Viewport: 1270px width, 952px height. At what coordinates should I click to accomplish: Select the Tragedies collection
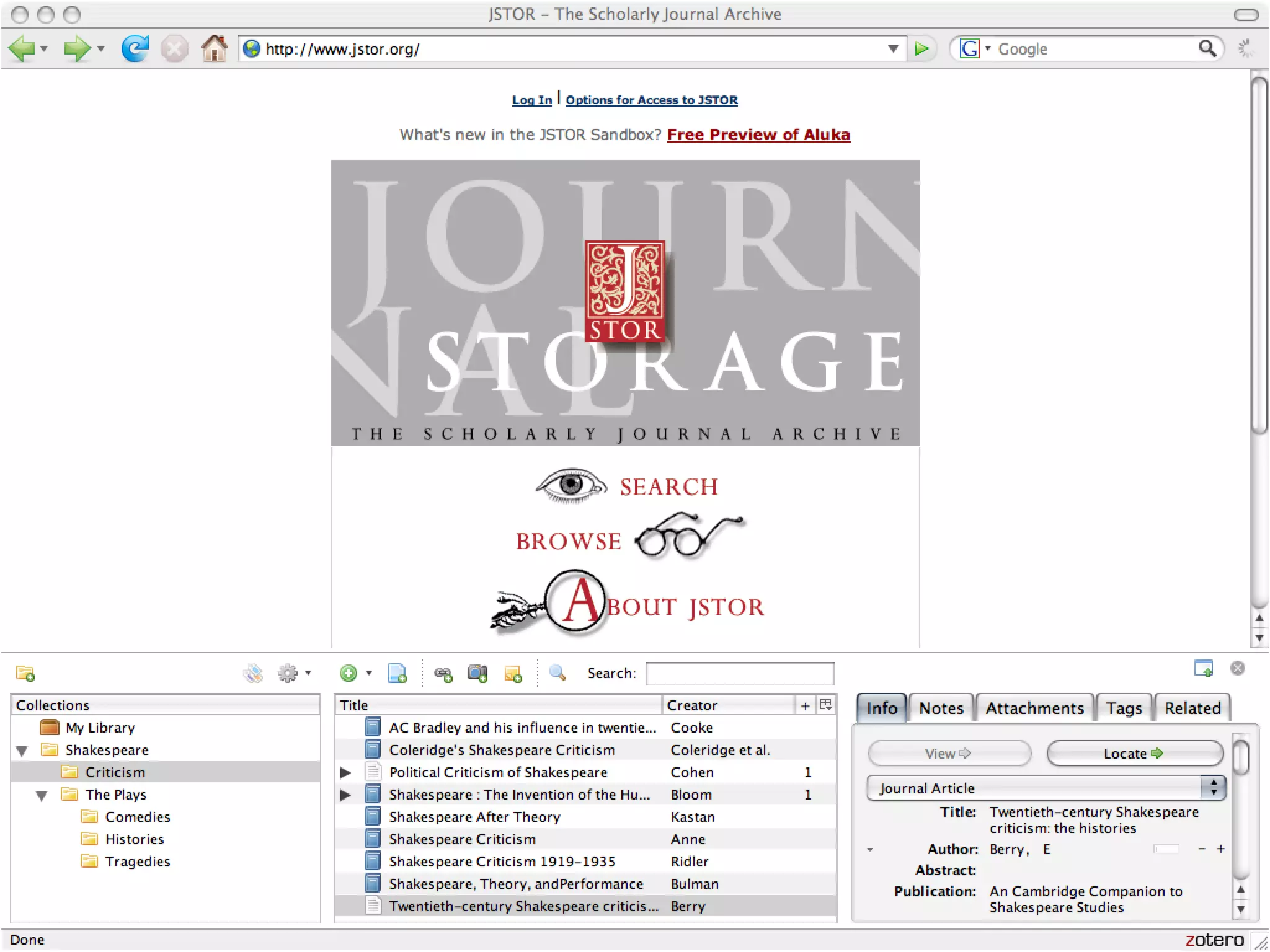(137, 862)
